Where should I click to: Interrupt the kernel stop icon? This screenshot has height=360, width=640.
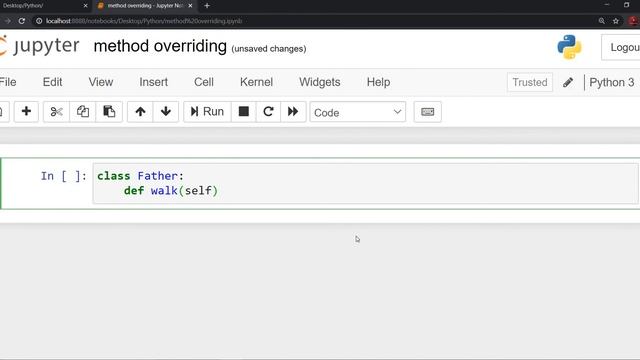pyautogui.click(x=244, y=111)
